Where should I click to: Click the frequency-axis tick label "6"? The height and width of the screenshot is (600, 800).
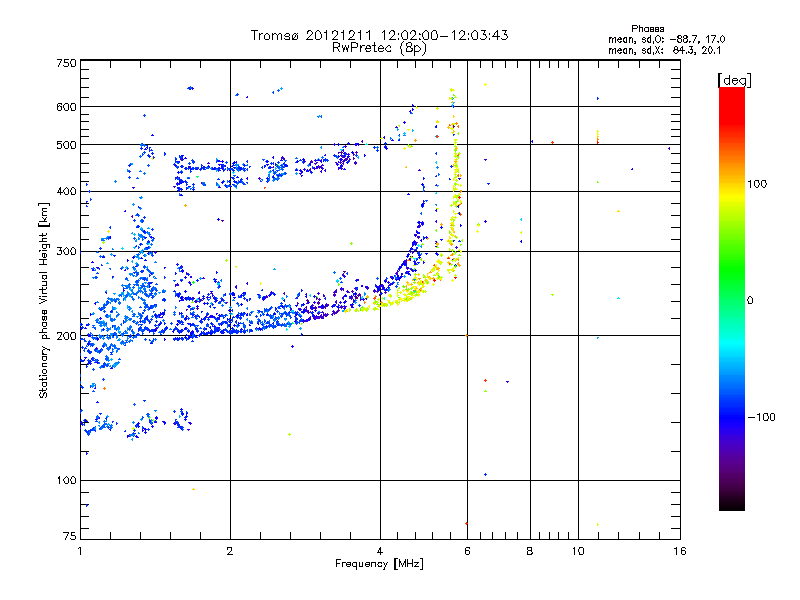pos(467,551)
